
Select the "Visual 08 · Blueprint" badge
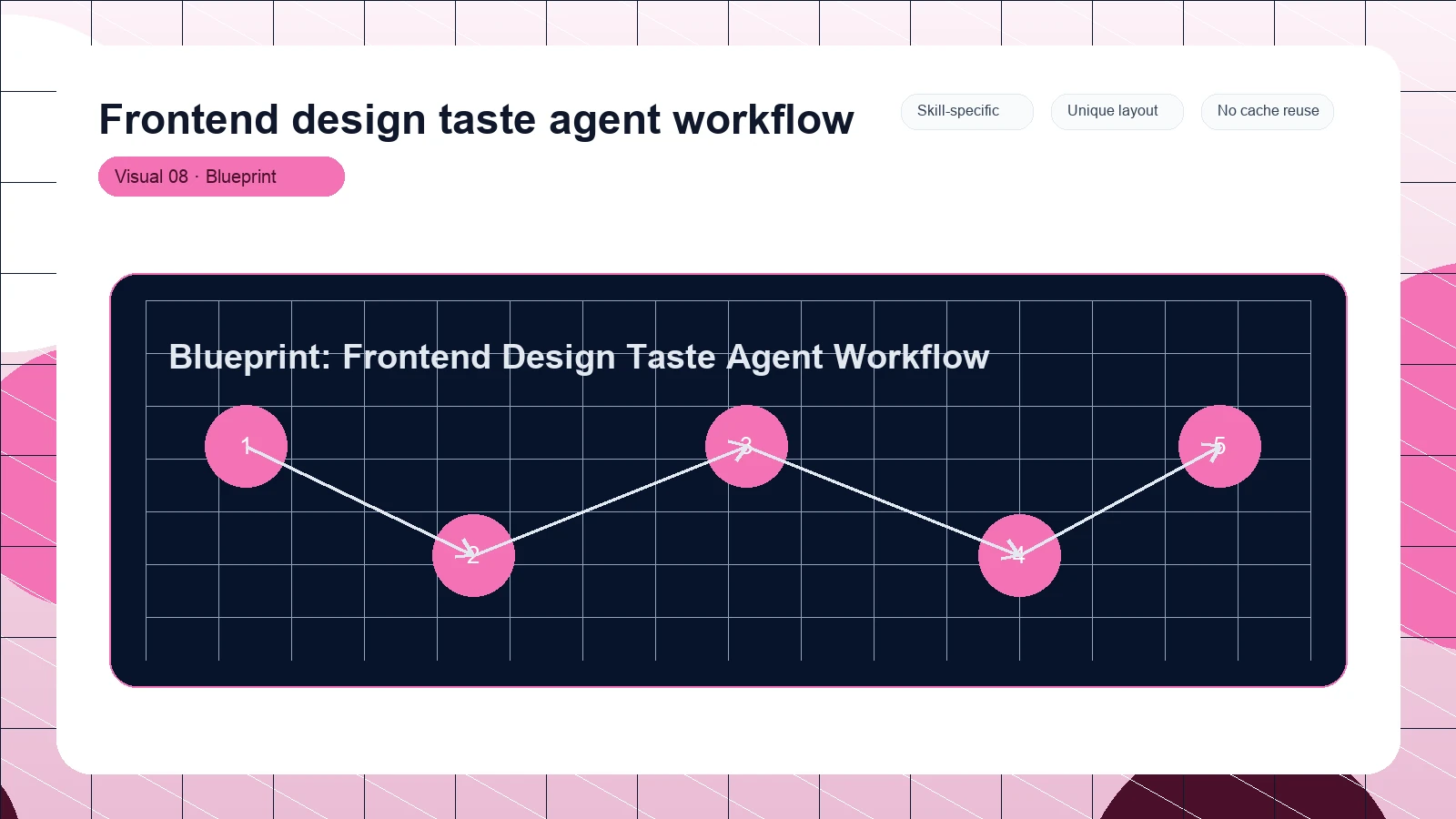pyautogui.click(x=221, y=177)
